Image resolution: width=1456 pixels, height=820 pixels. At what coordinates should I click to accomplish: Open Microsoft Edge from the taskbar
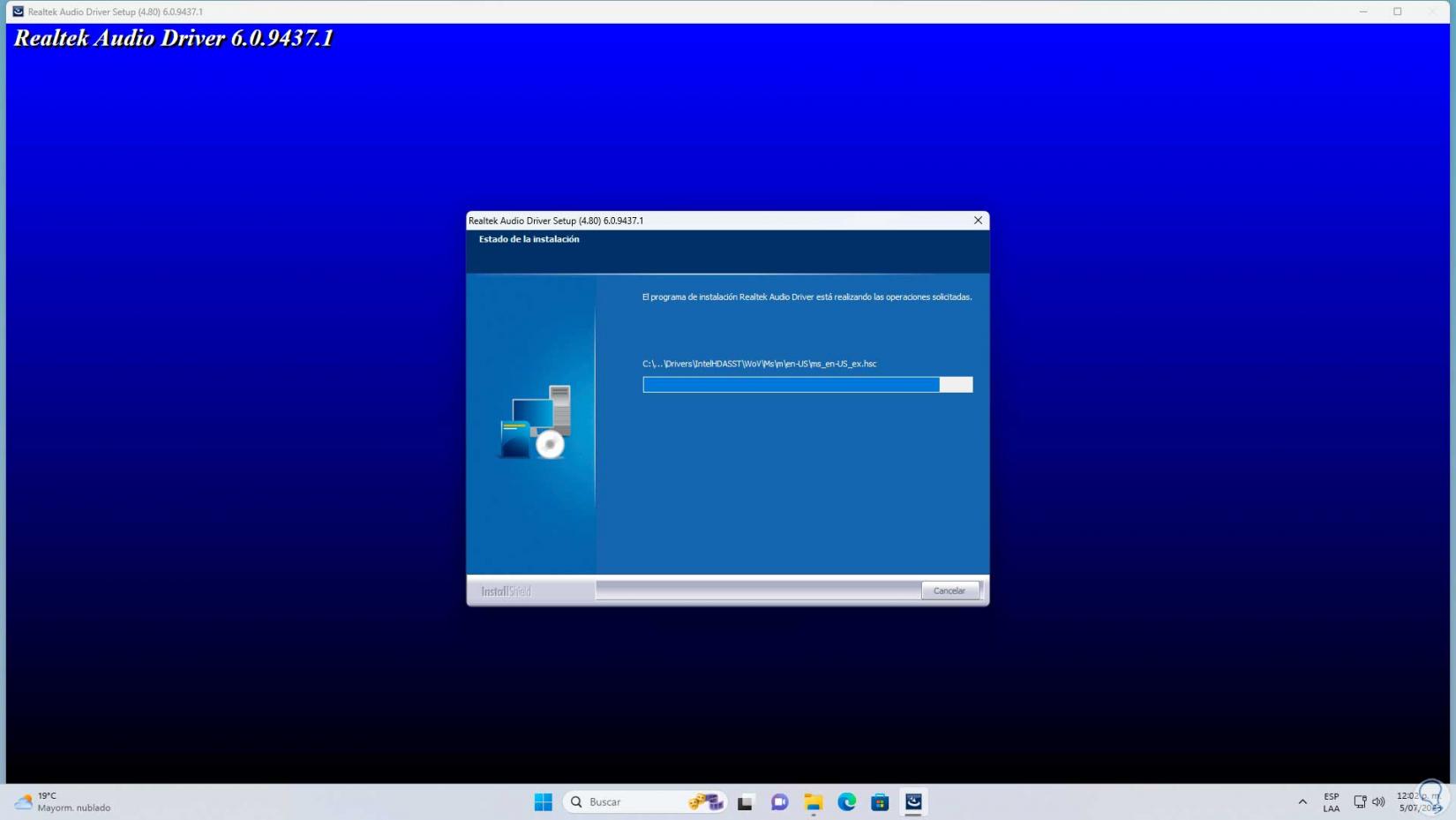(x=846, y=801)
